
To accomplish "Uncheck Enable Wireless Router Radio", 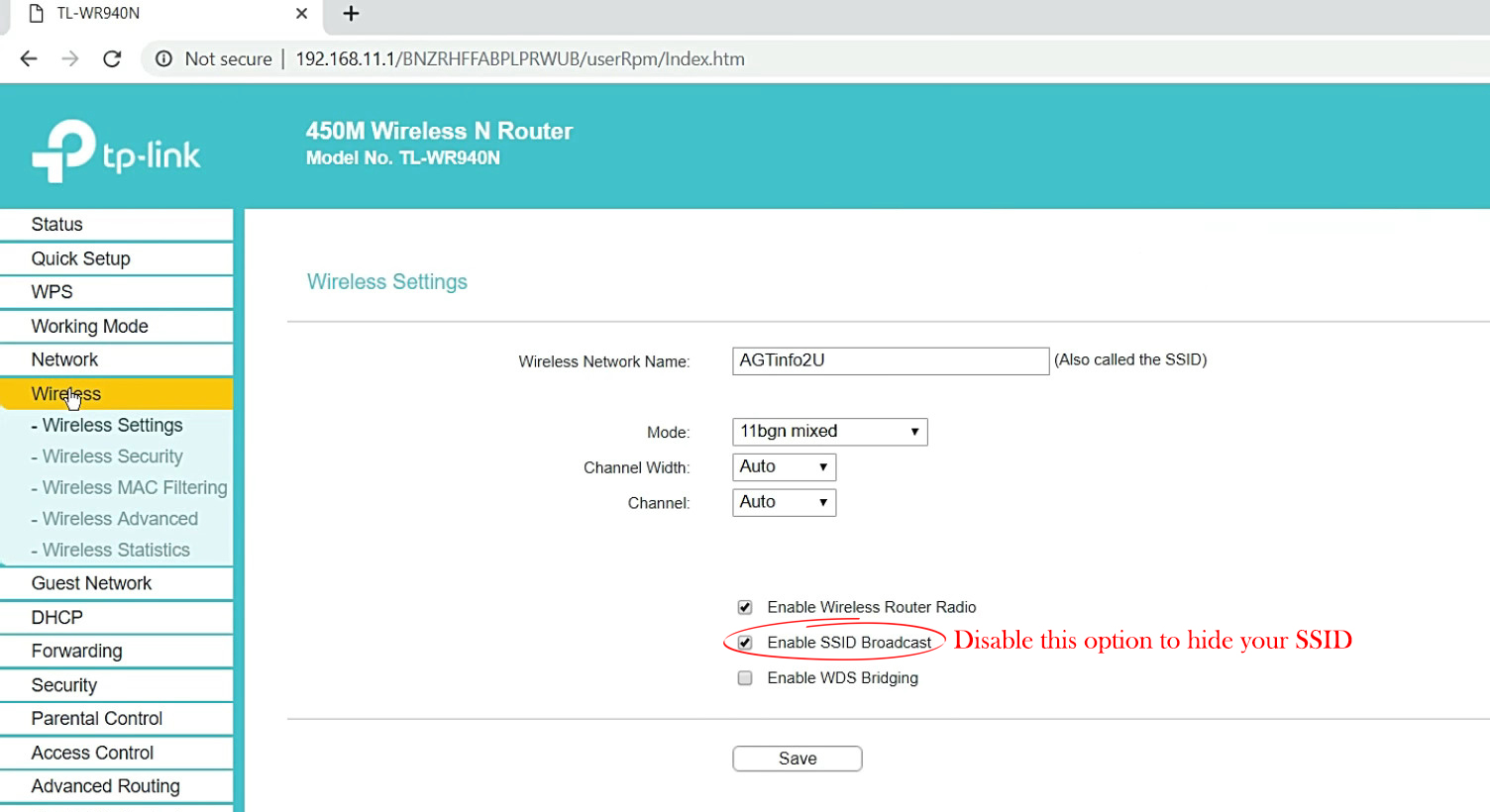I will coord(745,607).
